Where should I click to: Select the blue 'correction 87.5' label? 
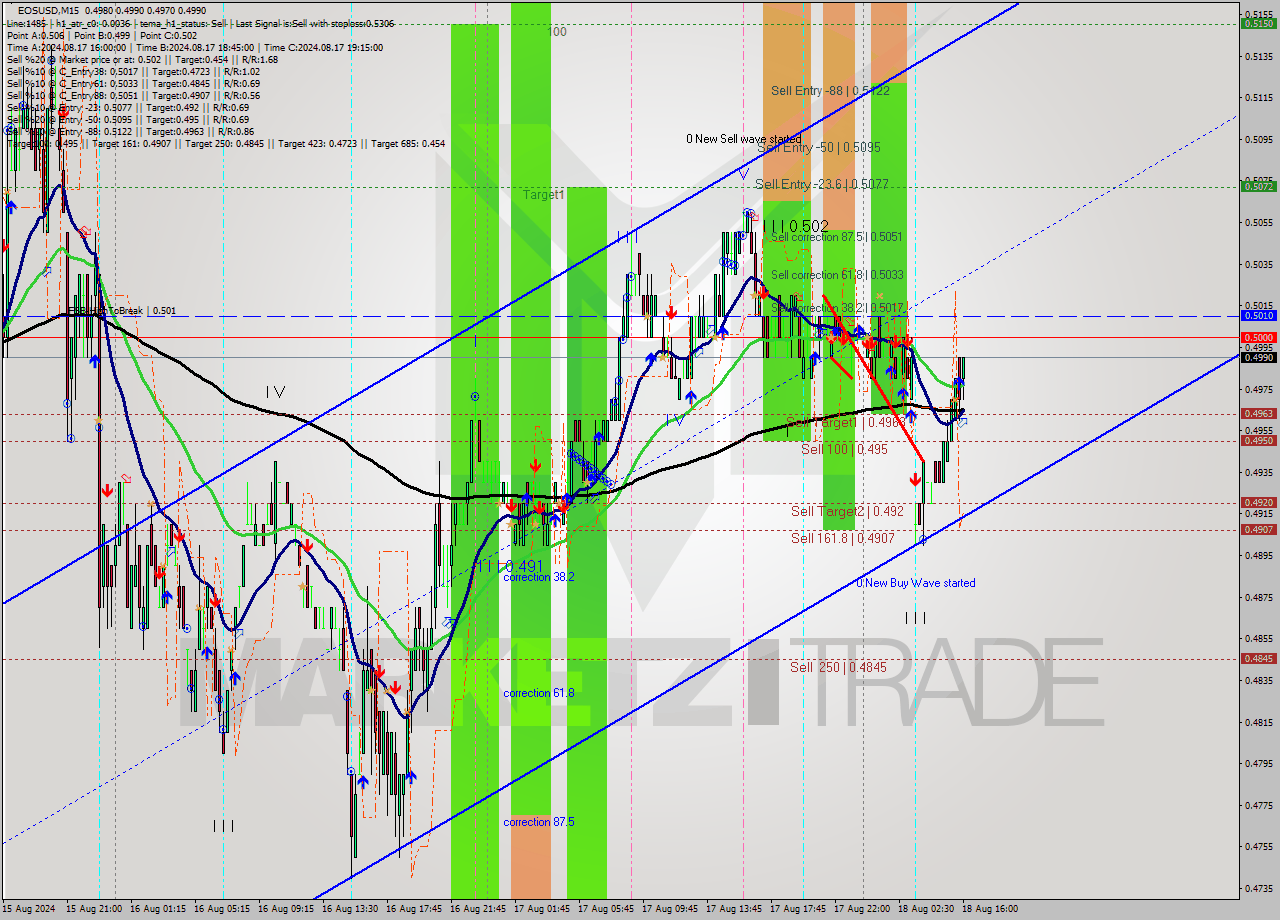click(539, 822)
